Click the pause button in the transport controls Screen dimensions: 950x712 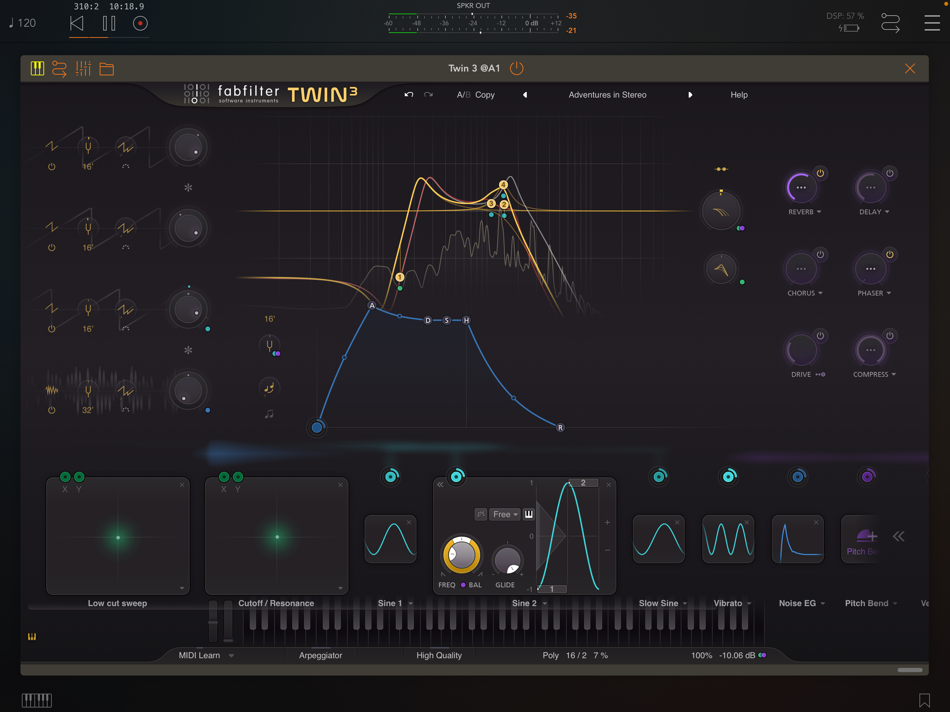tap(110, 22)
